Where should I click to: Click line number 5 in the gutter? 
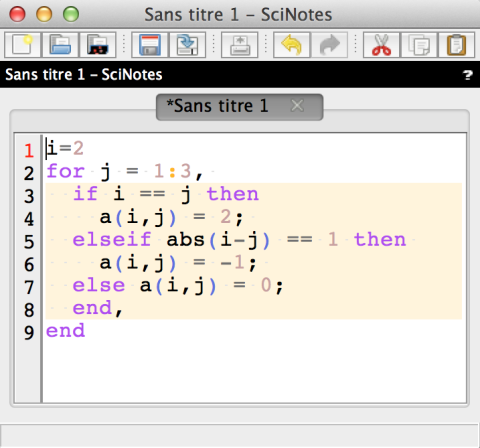(x=29, y=242)
